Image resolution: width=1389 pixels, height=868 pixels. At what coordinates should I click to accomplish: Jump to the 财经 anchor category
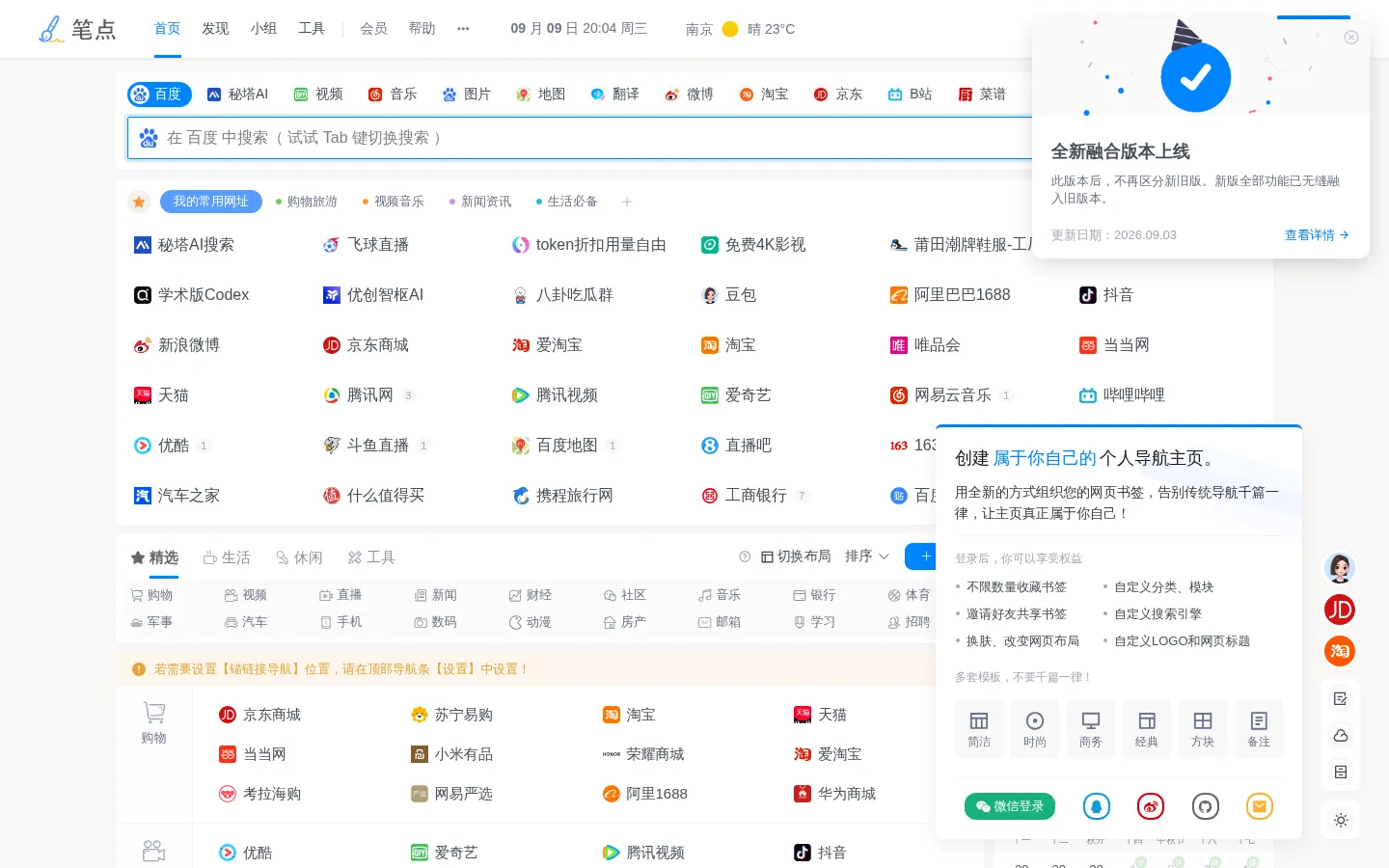(x=531, y=595)
